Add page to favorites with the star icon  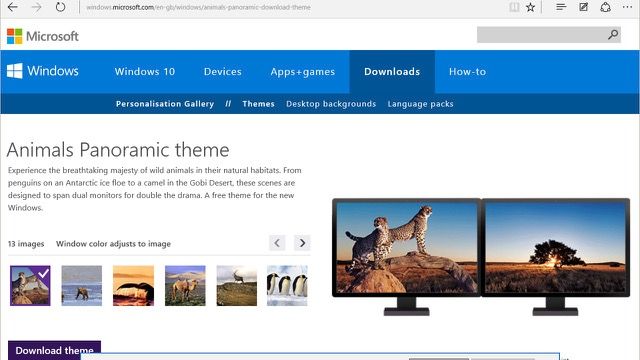click(530, 7)
